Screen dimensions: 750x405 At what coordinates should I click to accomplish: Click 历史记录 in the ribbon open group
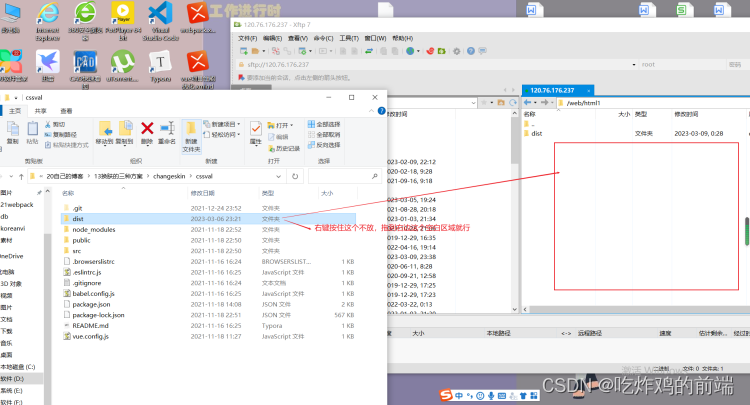point(284,149)
